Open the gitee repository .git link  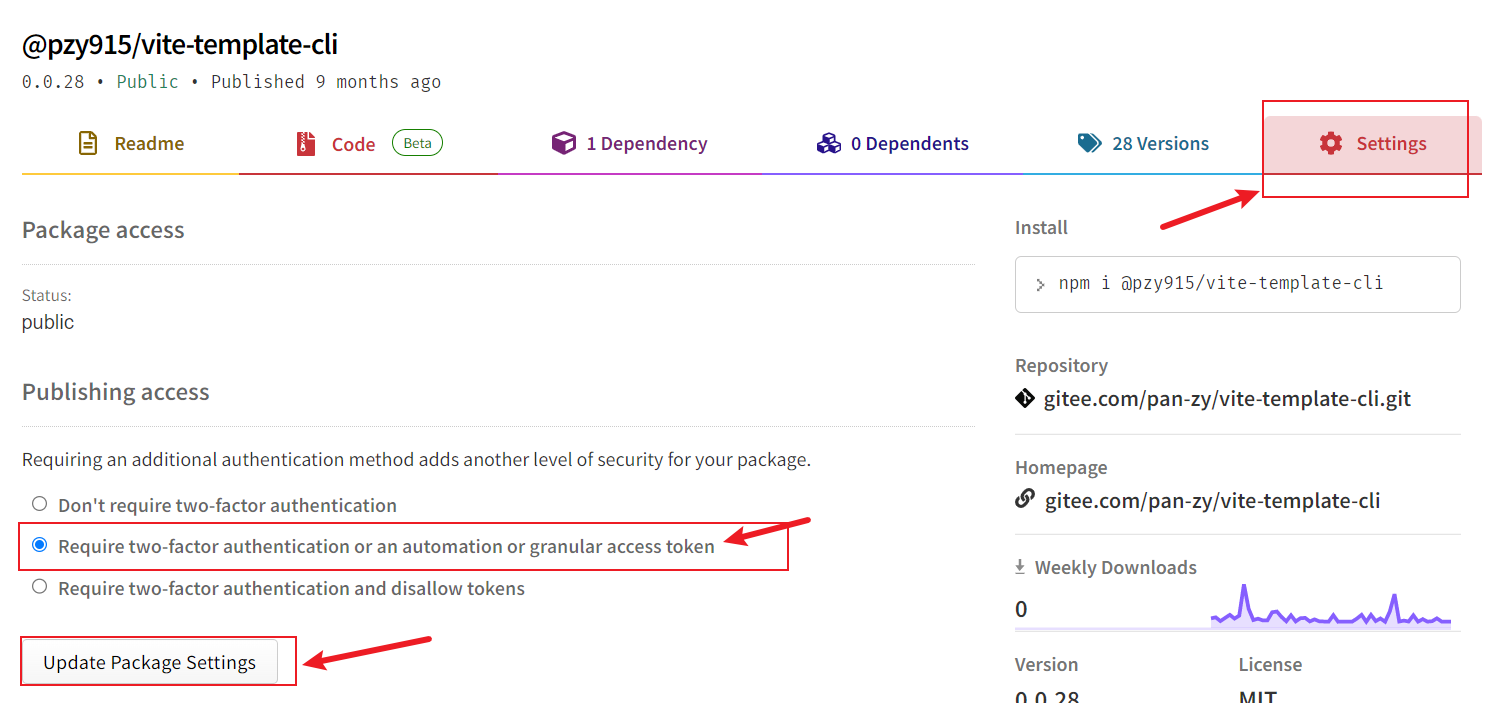1227,399
